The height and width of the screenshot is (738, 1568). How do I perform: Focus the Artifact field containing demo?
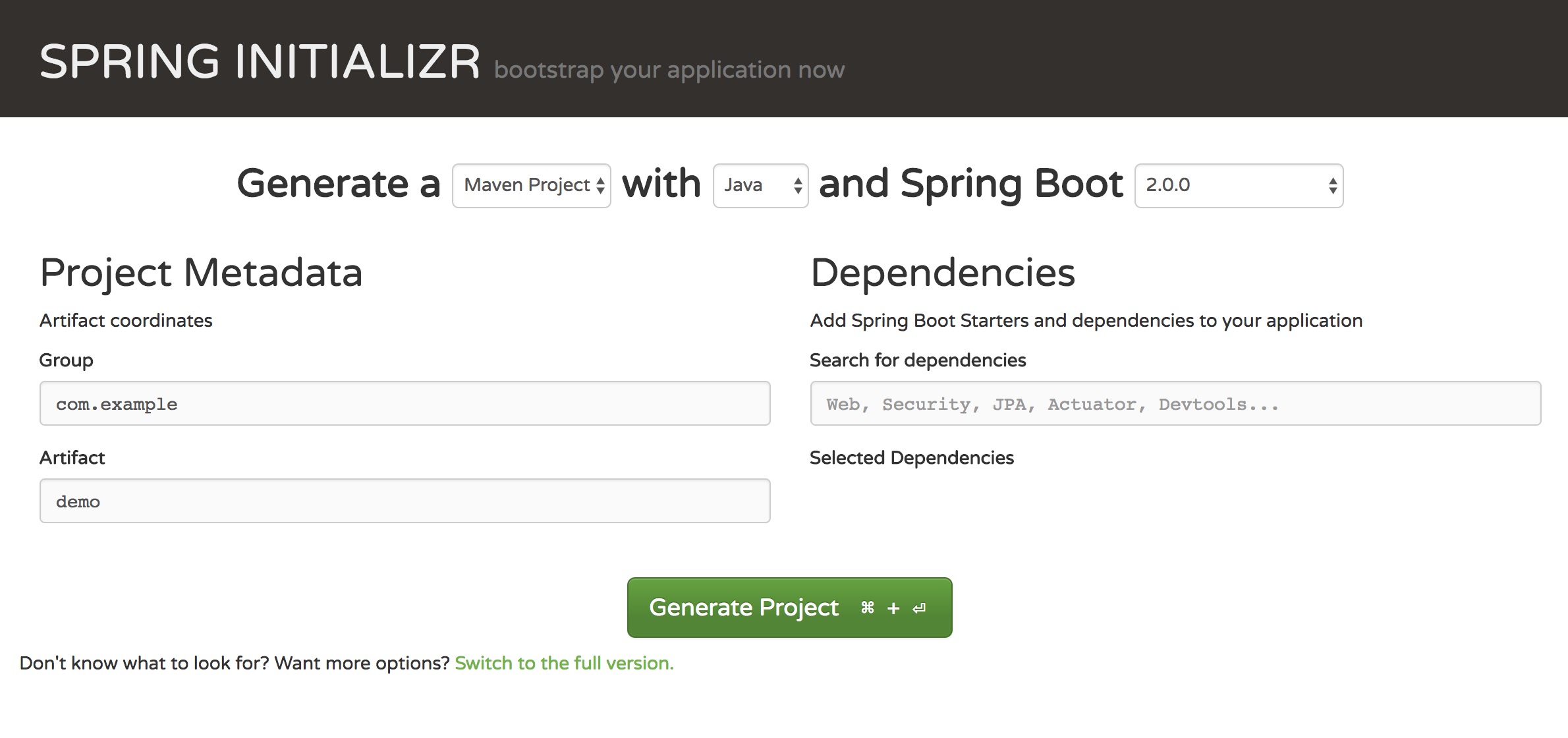click(x=405, y=501)
